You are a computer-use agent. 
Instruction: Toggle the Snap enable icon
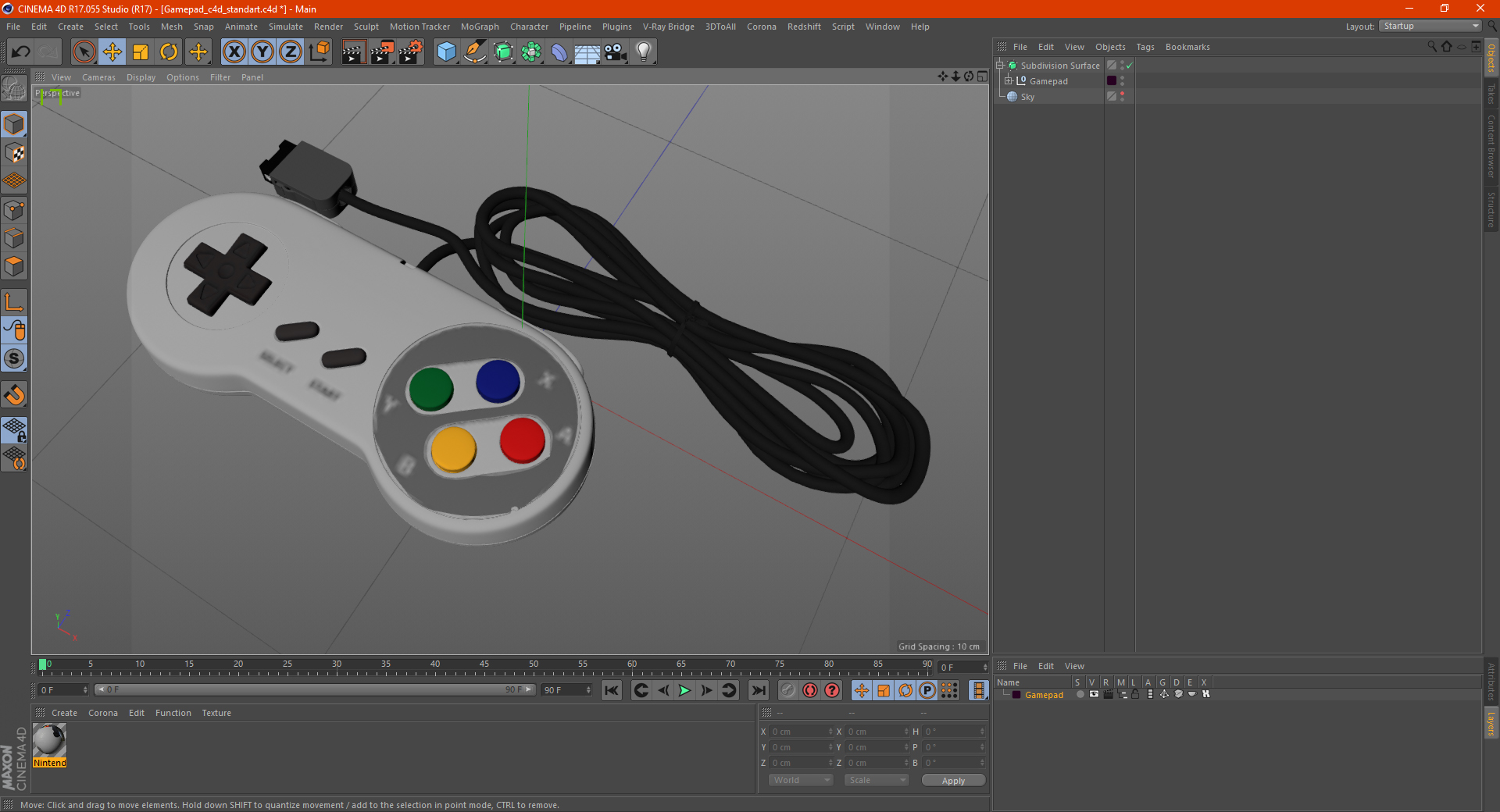pos(14,395)
